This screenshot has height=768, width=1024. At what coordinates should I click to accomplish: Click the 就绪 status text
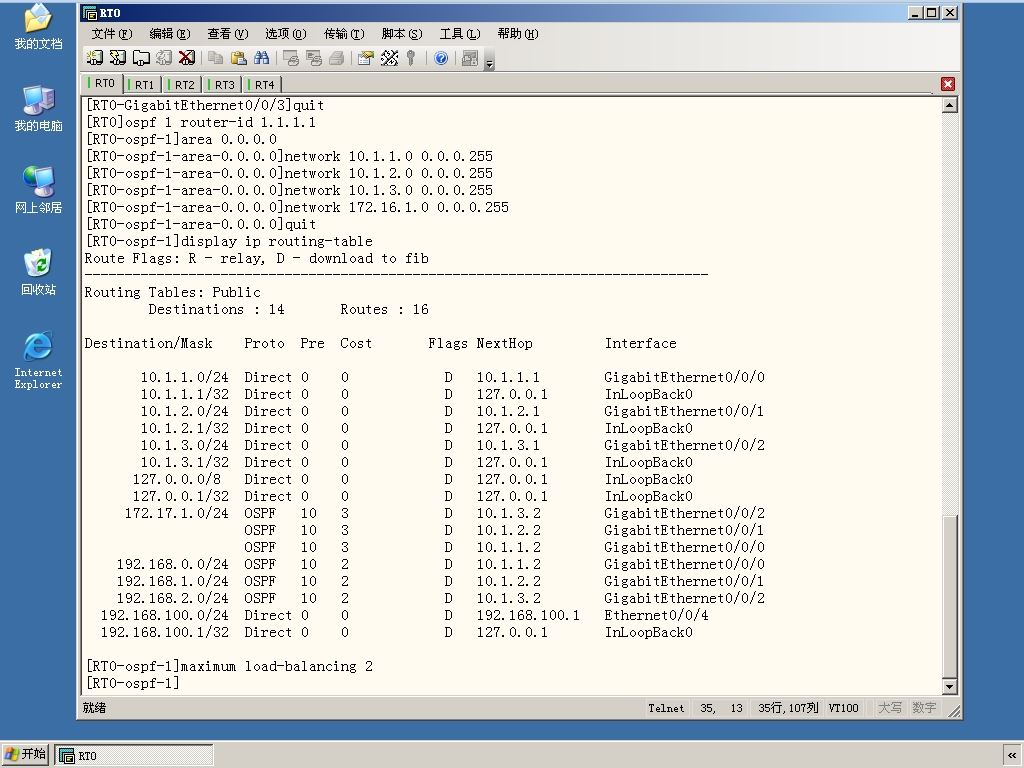click(95, 708)
